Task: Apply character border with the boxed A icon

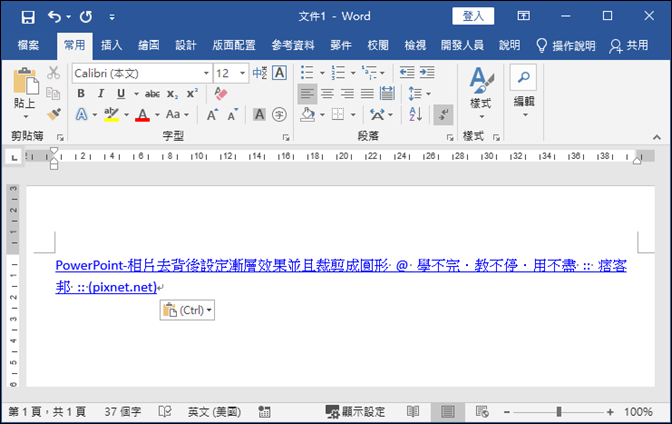Action: [x=279, y=73]
